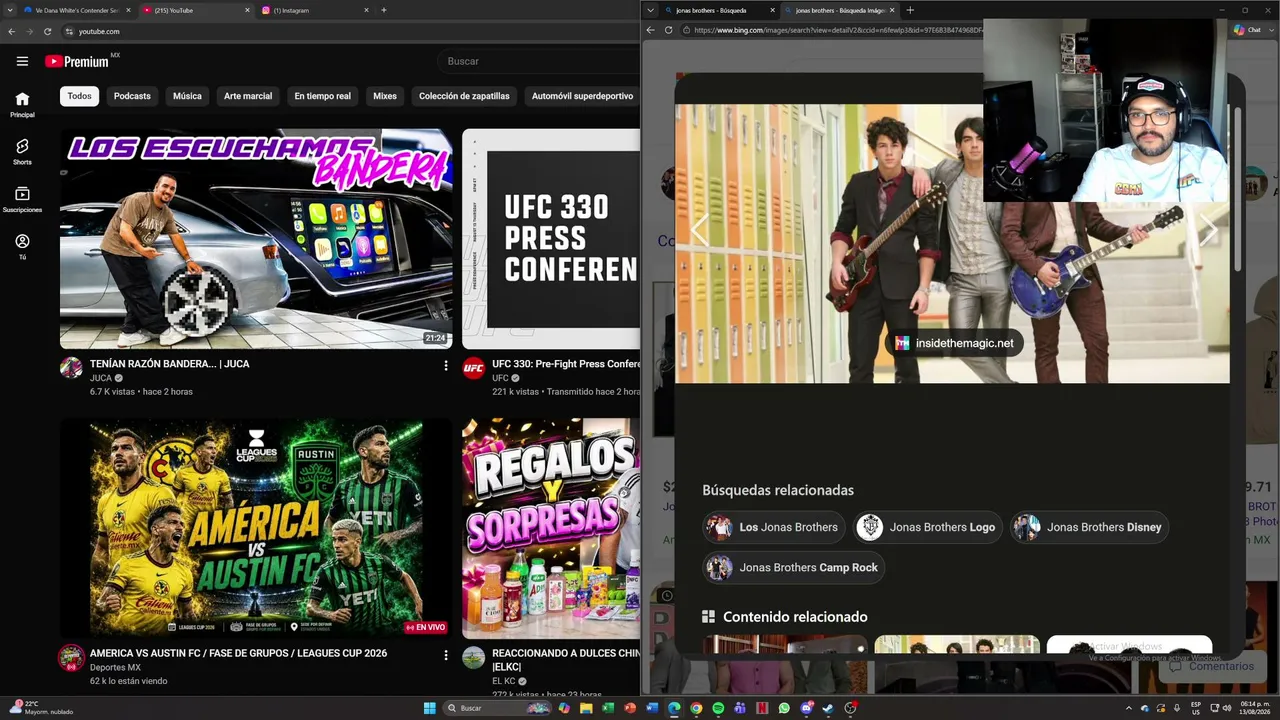This screenshot has height=720, width=1280.
Task: Open File Explorer from the taskbar
Action: pyautogui.click(x=586, y=708)
